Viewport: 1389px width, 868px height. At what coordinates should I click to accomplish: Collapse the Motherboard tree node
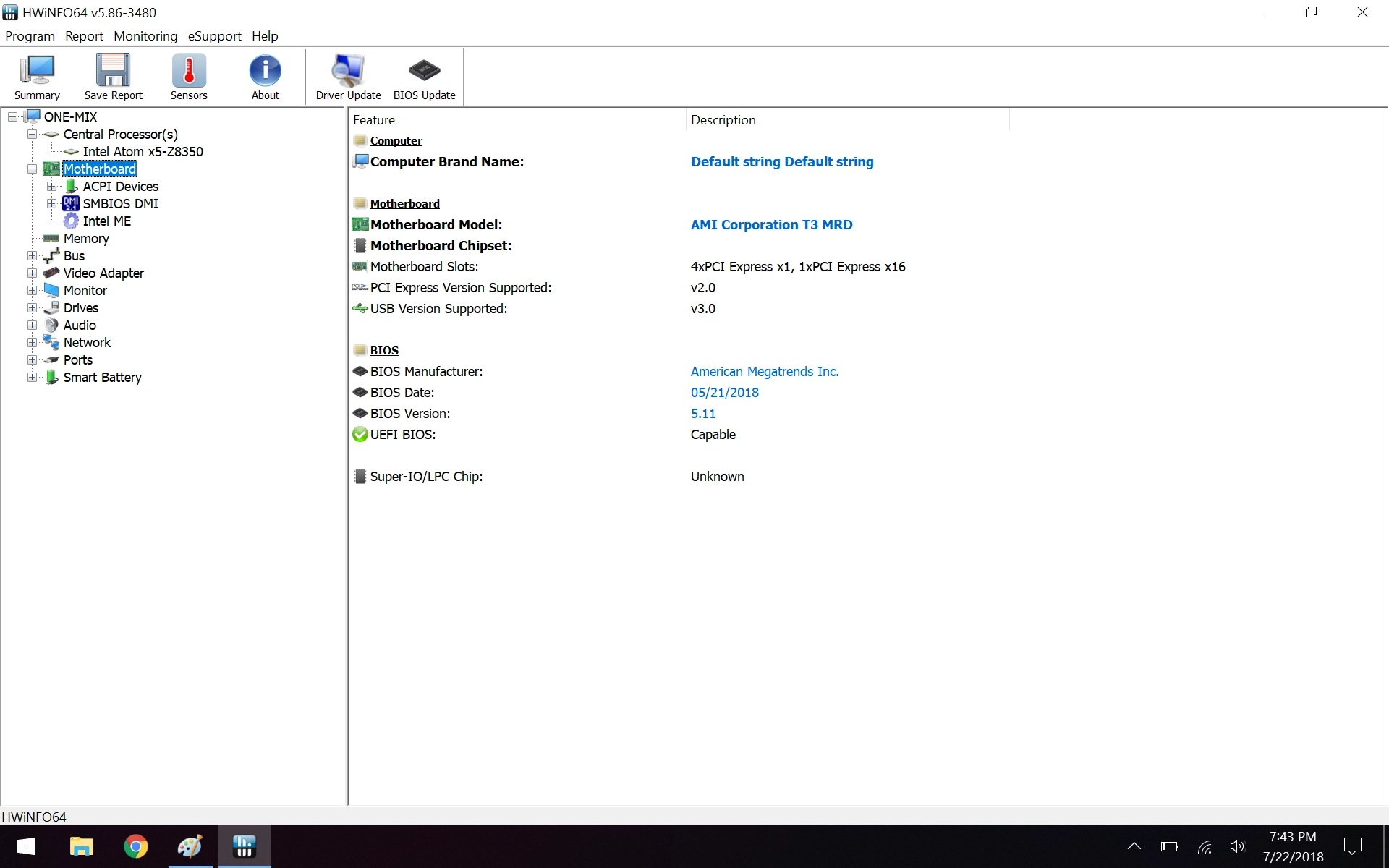point(33,169)
